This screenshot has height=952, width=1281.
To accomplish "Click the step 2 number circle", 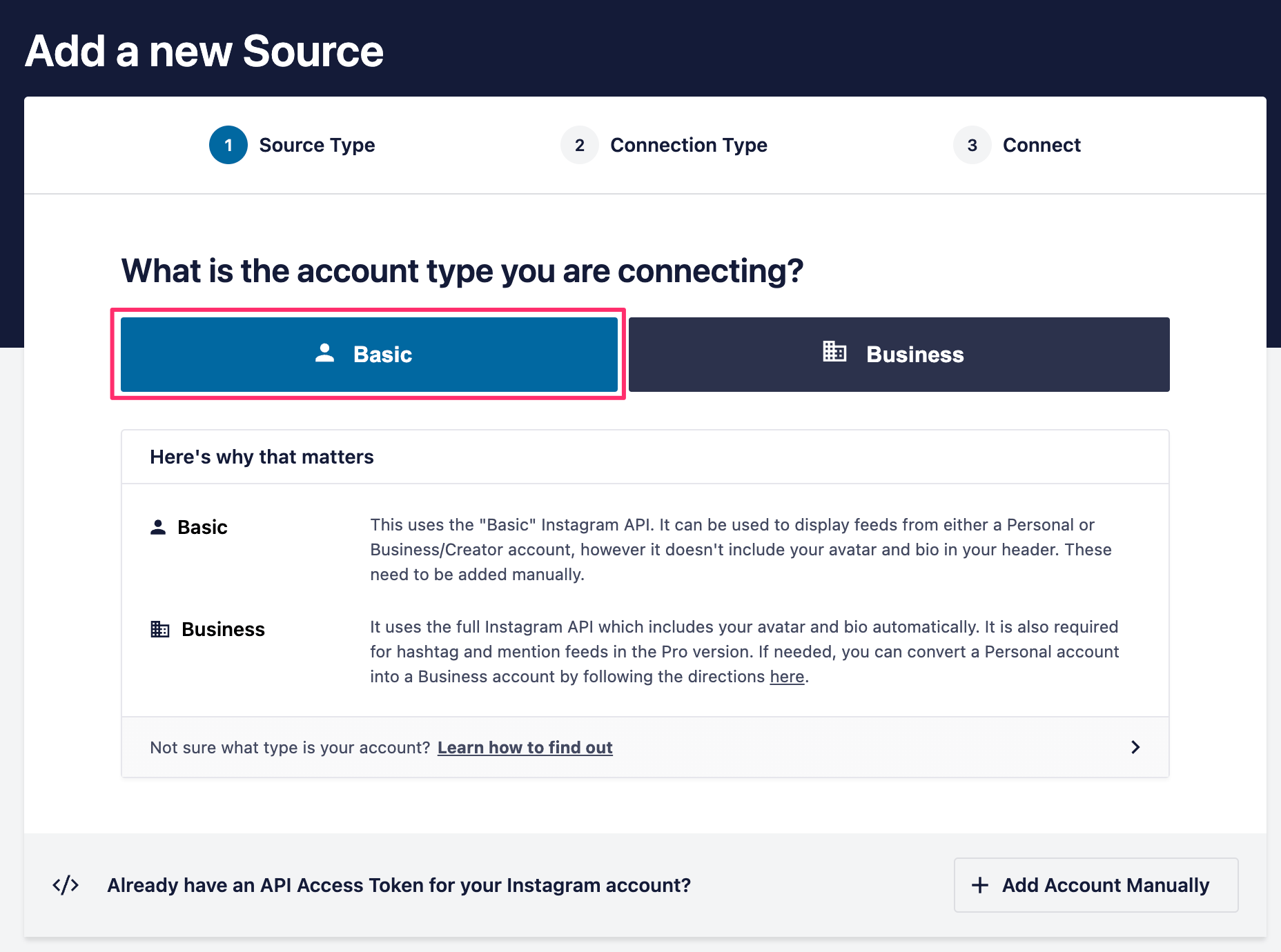I will (x=580, y=145).
